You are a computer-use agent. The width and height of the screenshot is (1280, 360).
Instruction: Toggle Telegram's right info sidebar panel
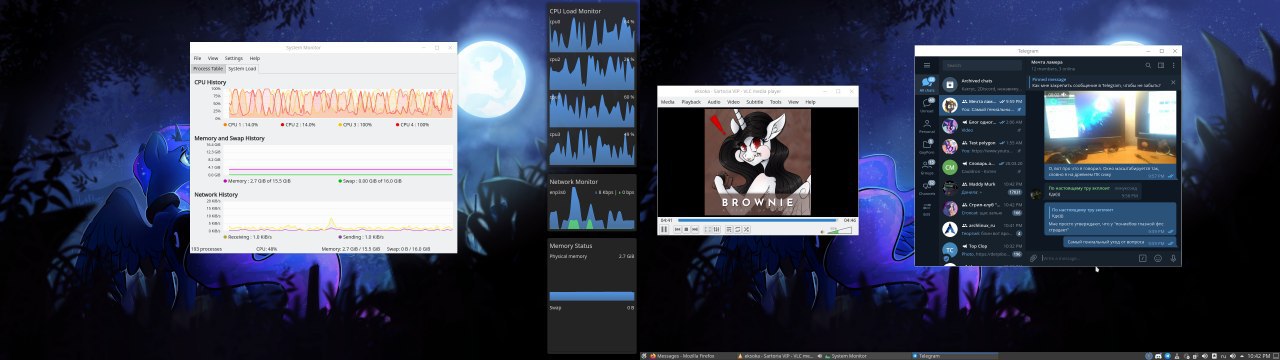click(1161, 65)
